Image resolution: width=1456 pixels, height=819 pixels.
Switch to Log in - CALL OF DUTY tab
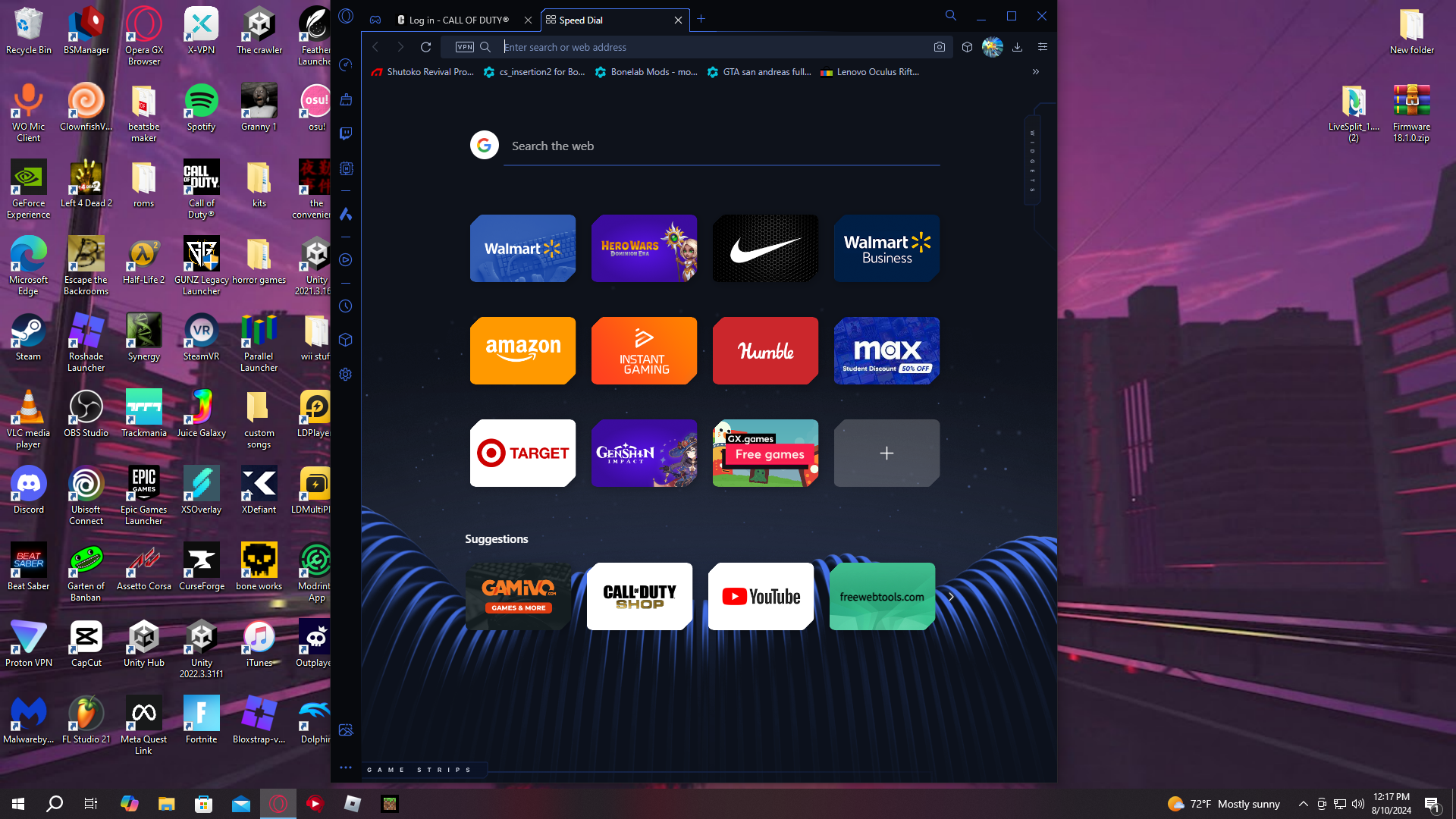(x=459, y=20)
